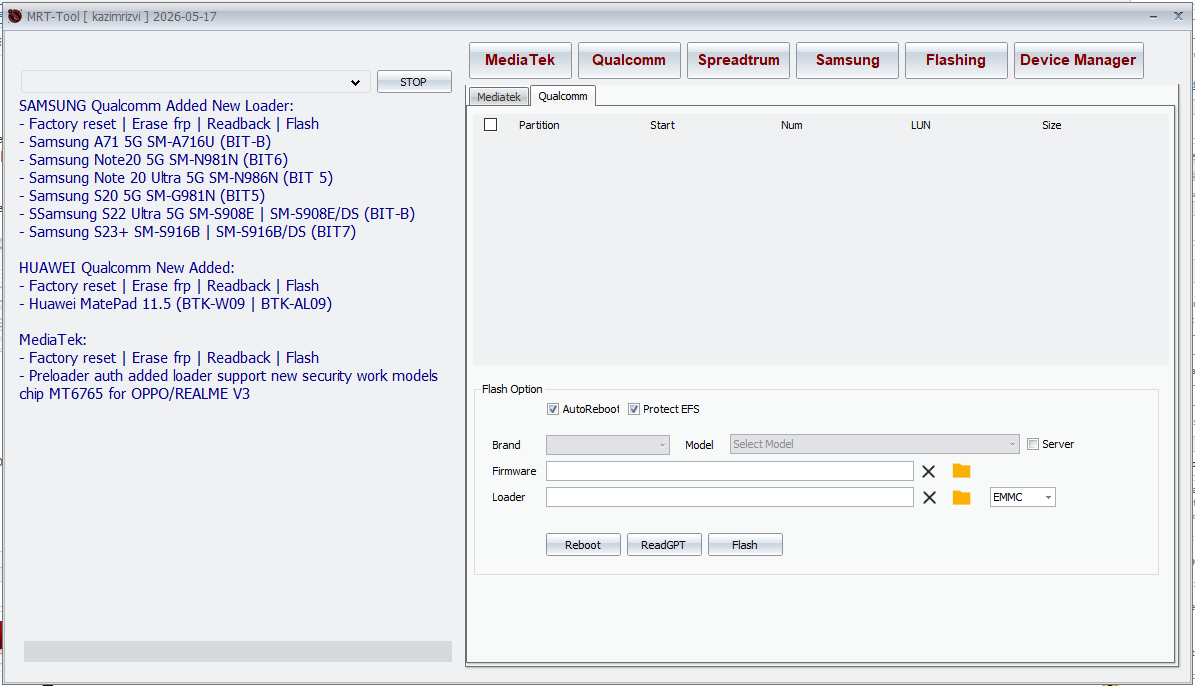
Task: Open the EMMC storage type dropdown
Action: (1023, 497)
